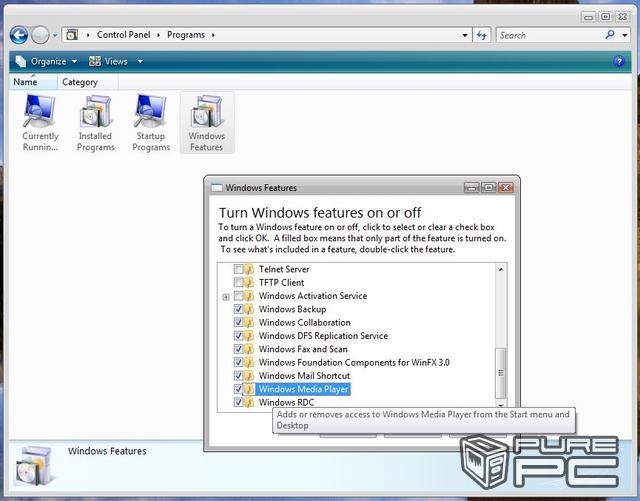Click the Refresh button beside address bar
The image size is (640, 501).
(482, 35)
